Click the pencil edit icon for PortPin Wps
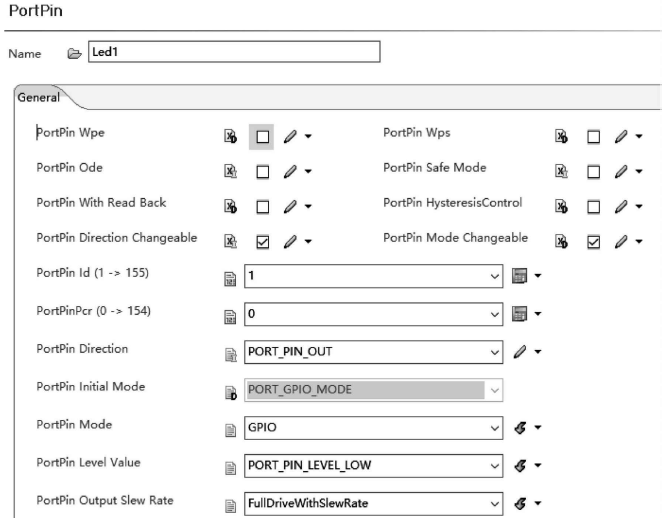 click(x=621, y=137)
